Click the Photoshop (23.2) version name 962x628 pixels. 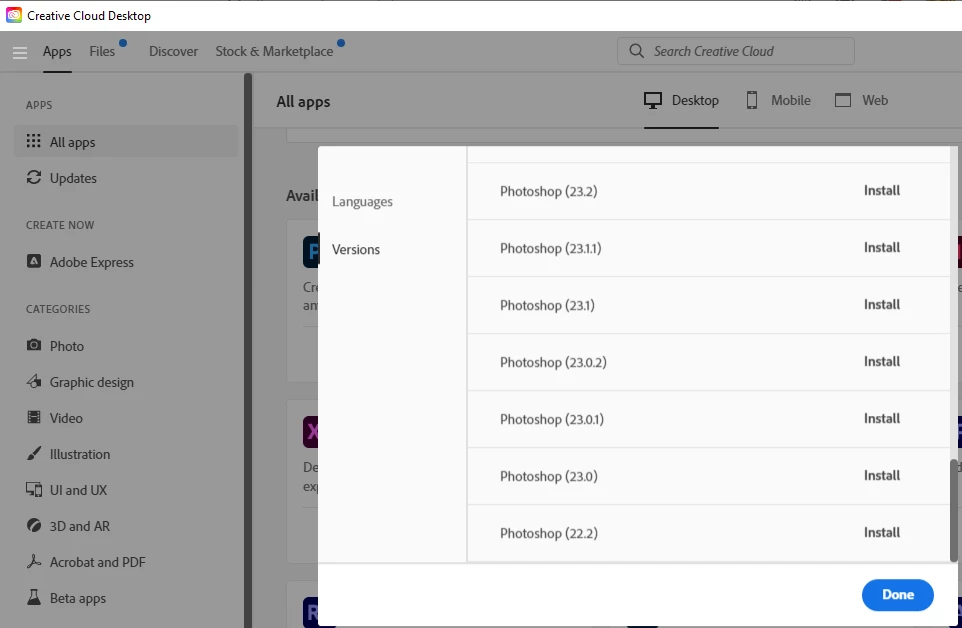pos(548,191)
